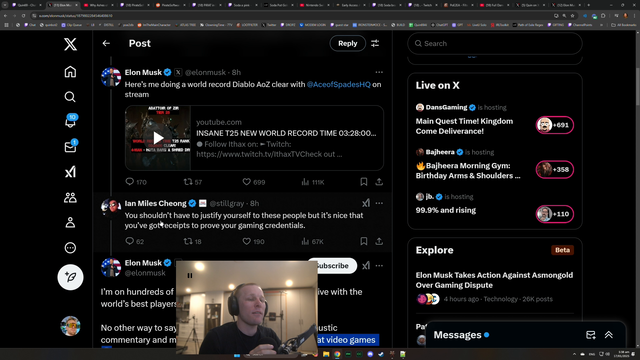
Task: Join DansGaming live with +691 listeners
Action: click(x=555, y=125)
